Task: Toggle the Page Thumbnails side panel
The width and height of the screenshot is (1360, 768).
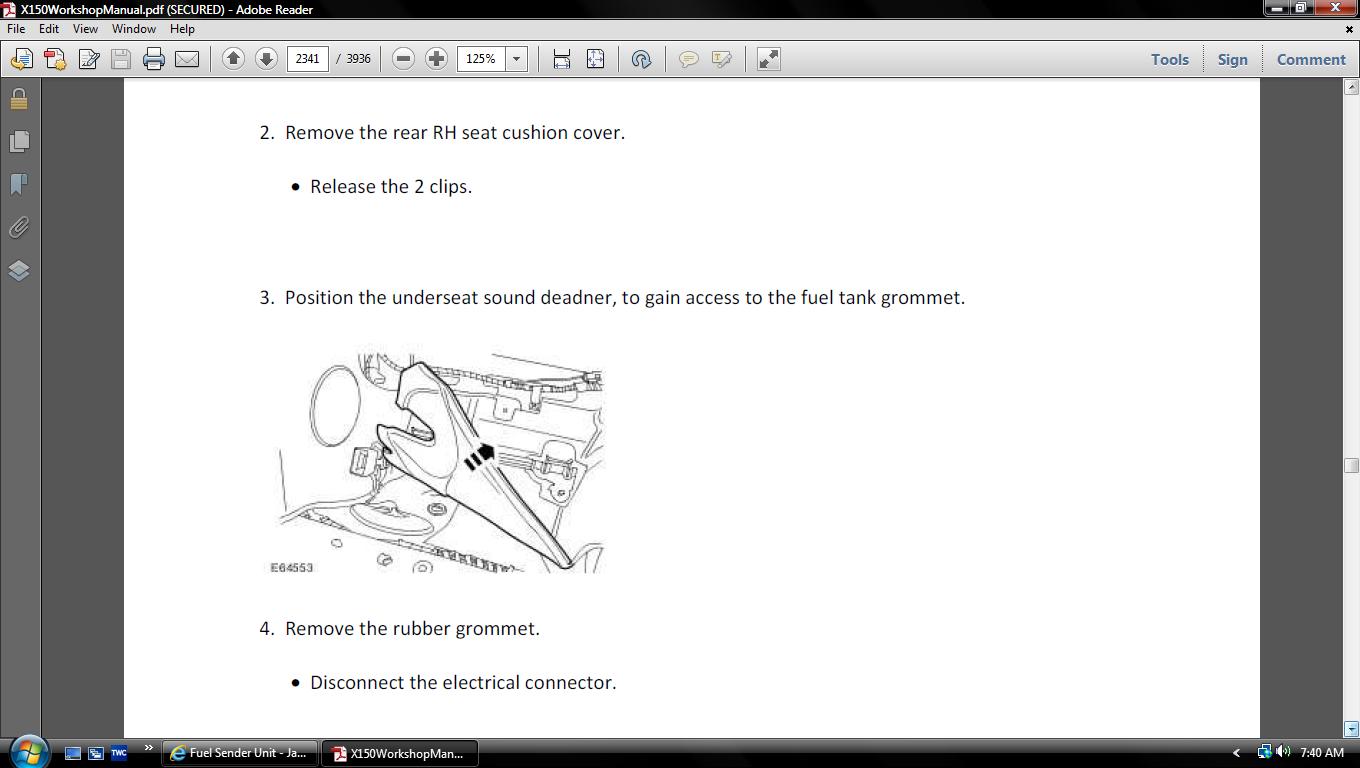Action: point(19,141)
